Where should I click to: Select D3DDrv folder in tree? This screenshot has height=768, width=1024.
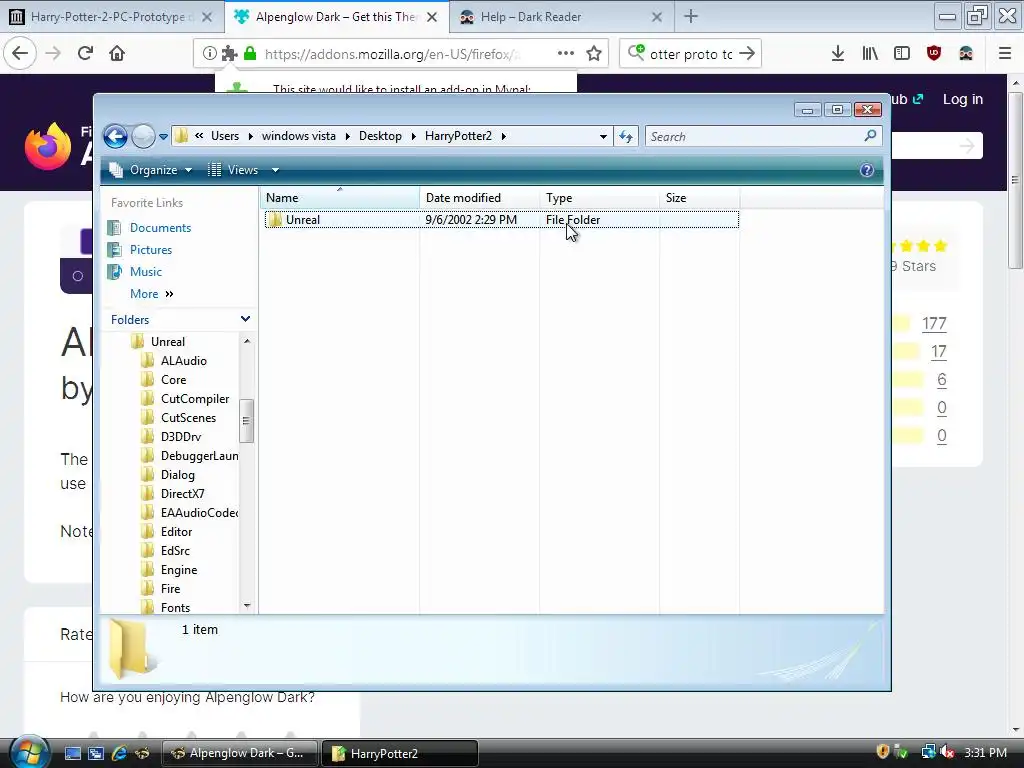click(181, 436)
